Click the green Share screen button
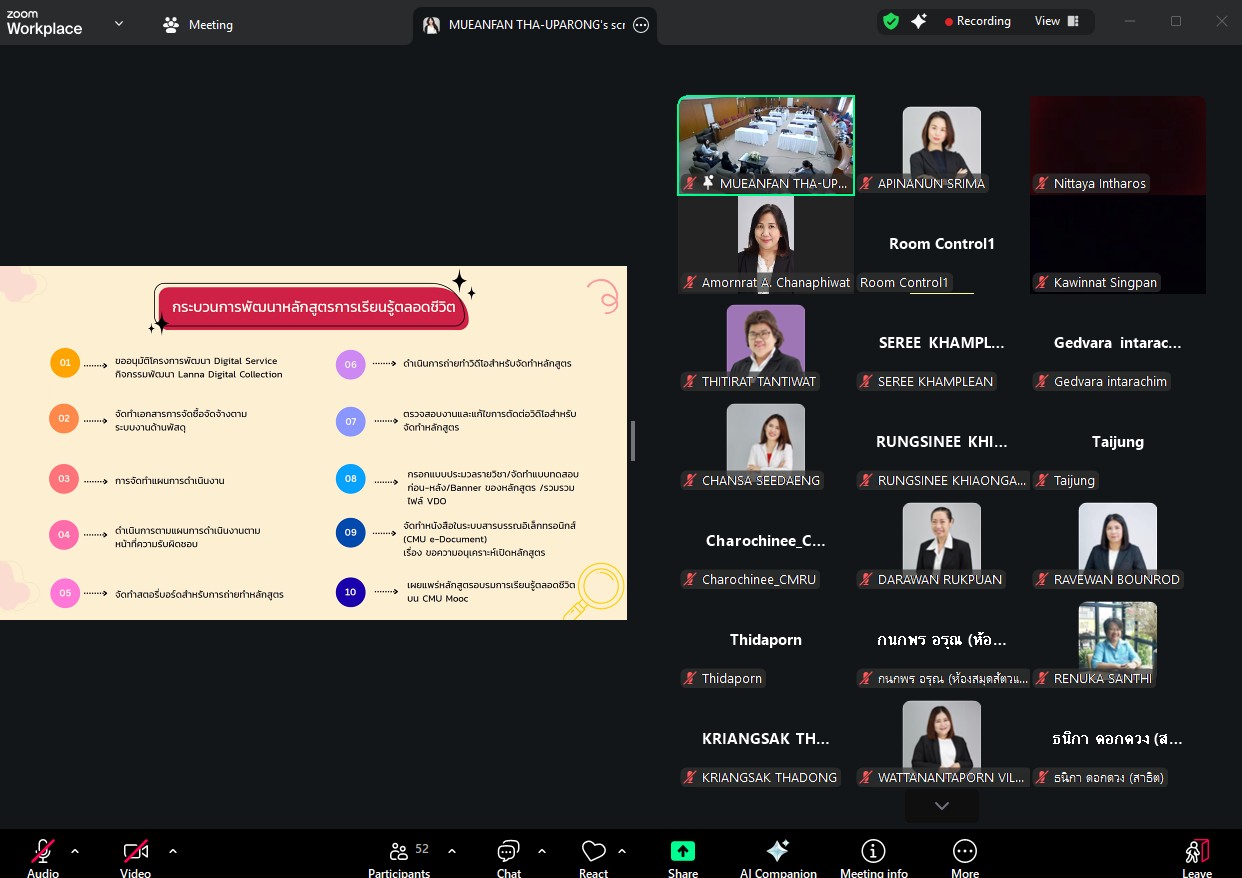This screenshot has width=1242, height=878. pos(682,858)
